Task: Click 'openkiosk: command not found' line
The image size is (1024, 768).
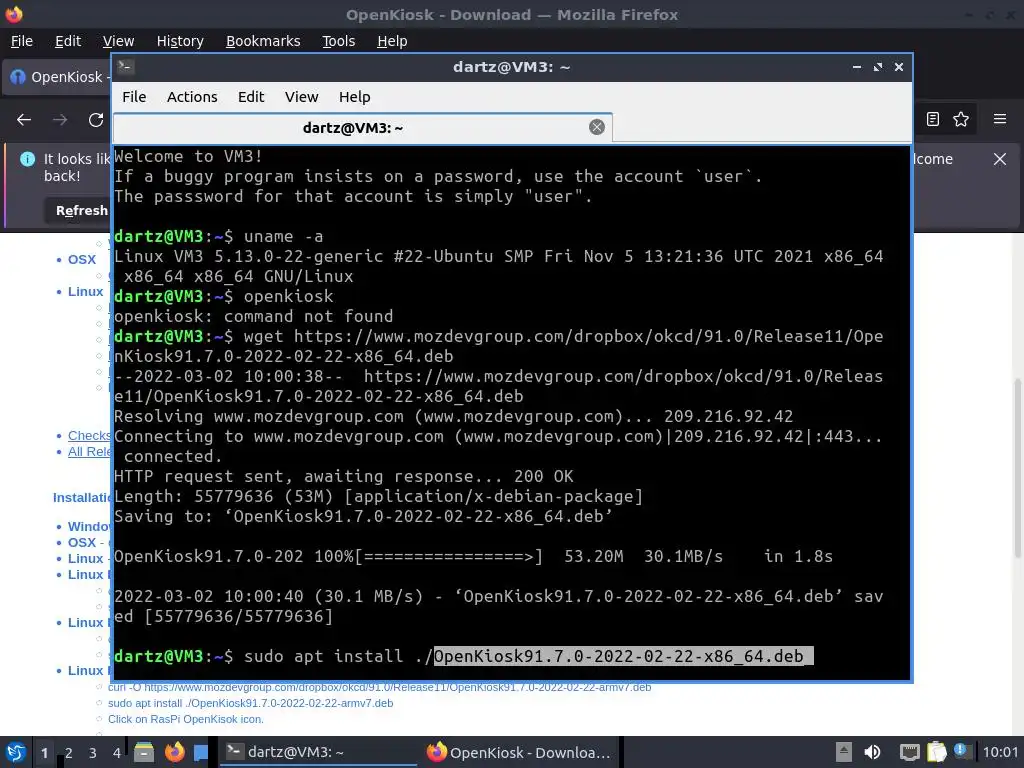Action: pyautogui.click(x=253, y=316)
